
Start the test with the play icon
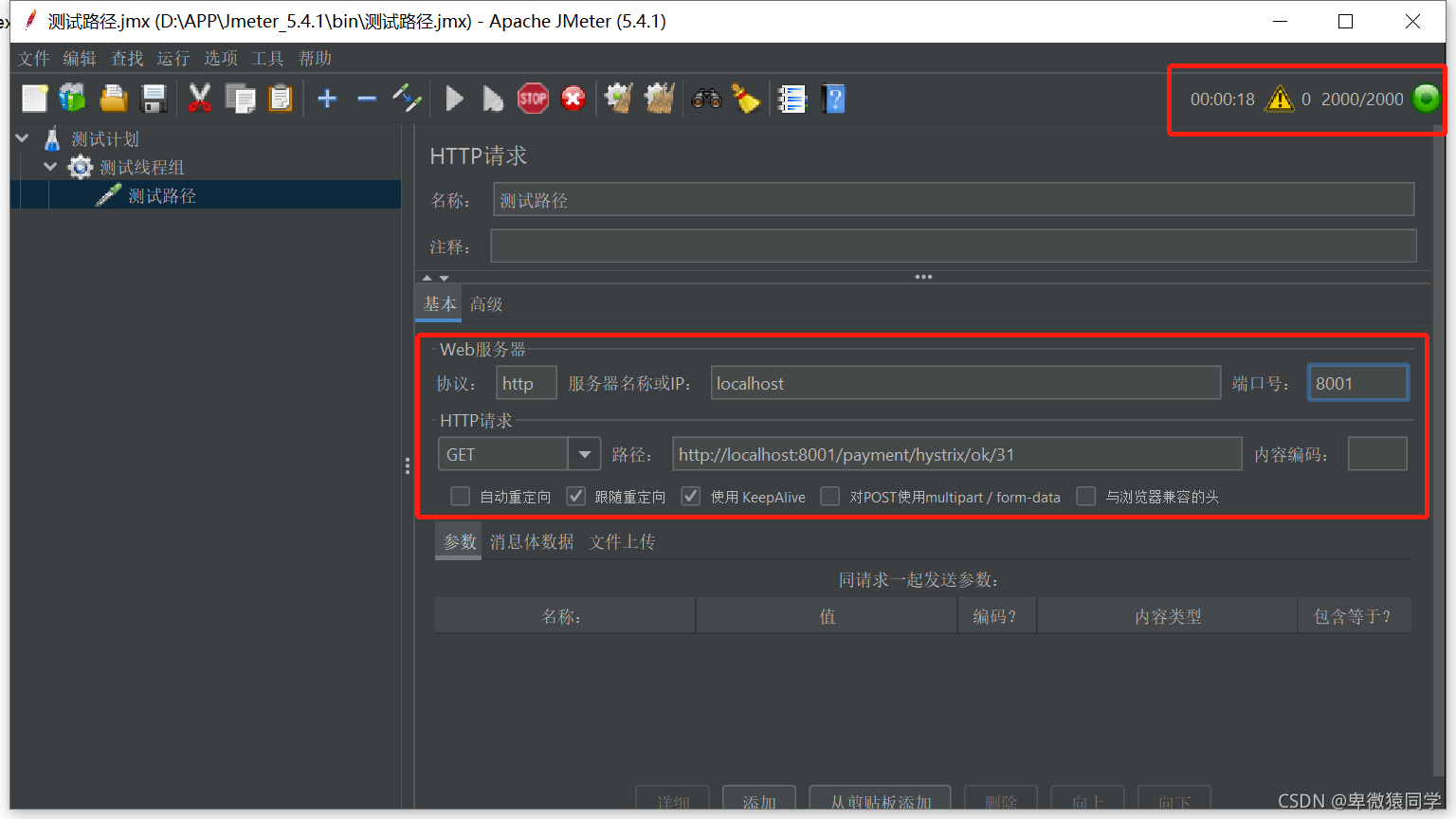[454, 99]
